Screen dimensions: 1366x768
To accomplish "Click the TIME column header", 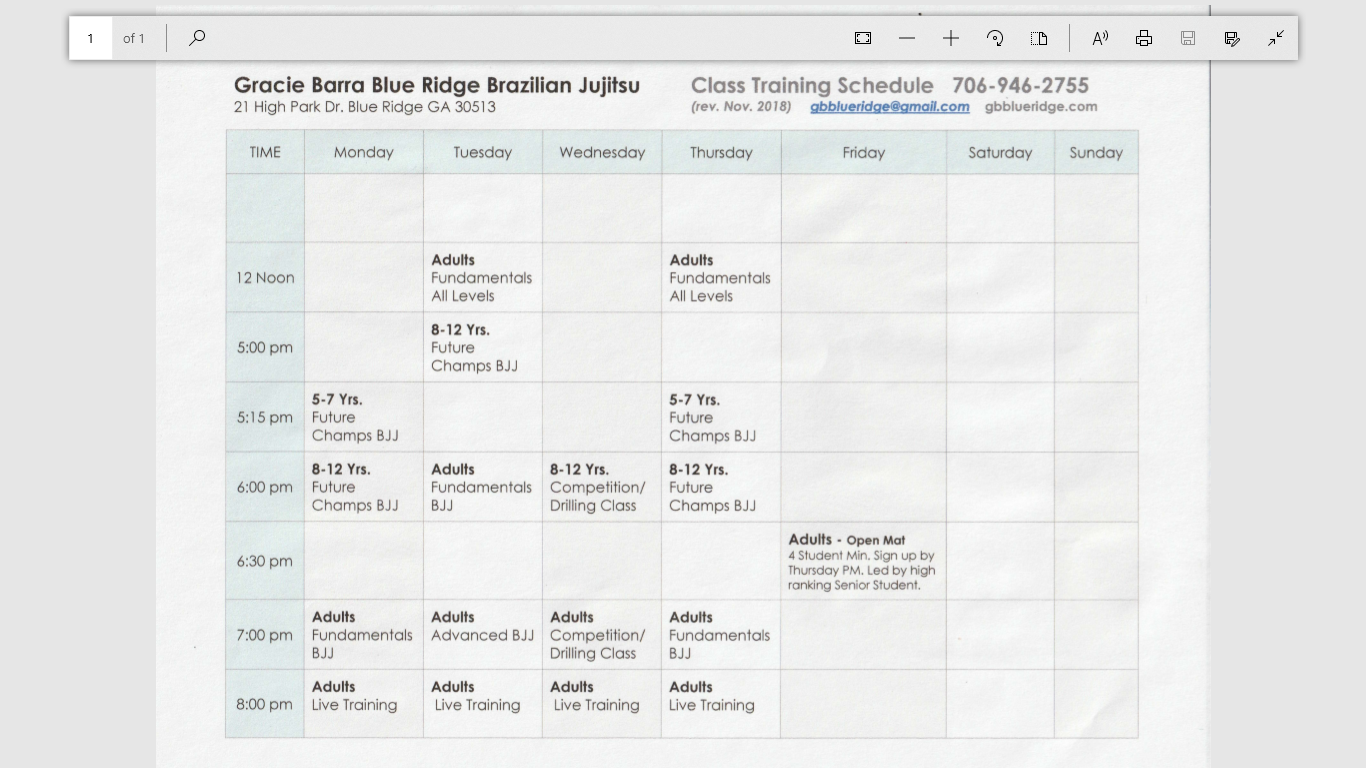I will [265, 152].
